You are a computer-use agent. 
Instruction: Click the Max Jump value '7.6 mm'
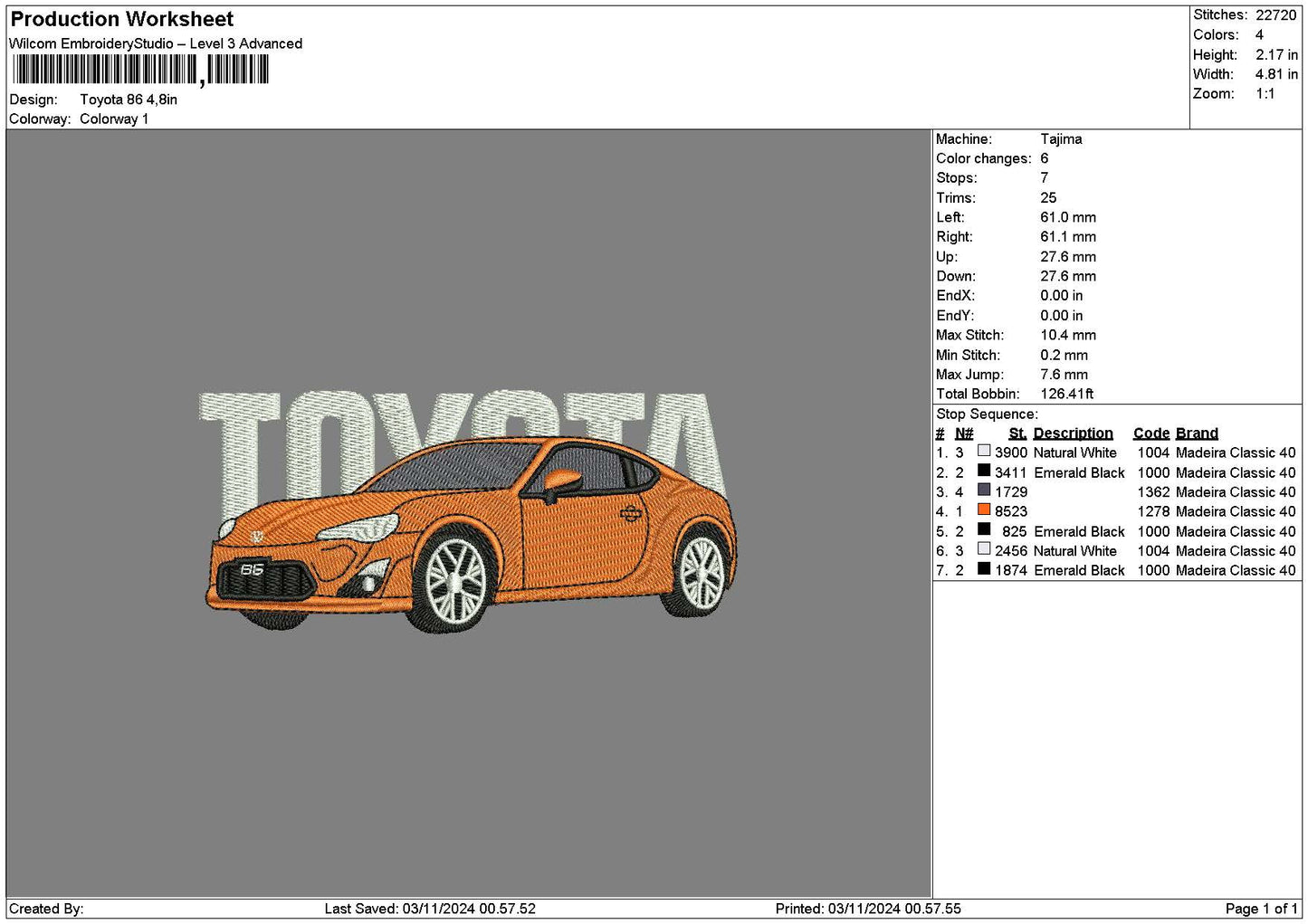coord(1065,375)
